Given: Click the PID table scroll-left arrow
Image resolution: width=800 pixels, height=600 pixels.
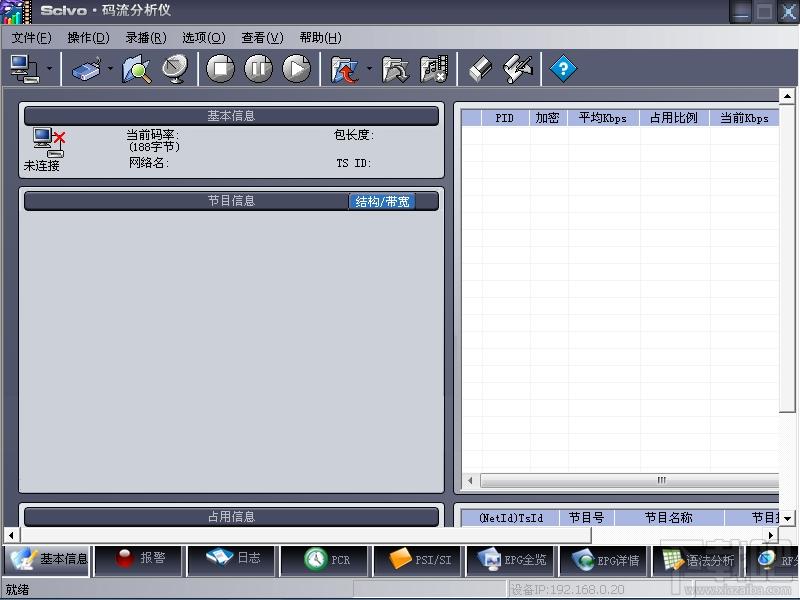Looking at the screenshot, I should [x=470, y=480].
